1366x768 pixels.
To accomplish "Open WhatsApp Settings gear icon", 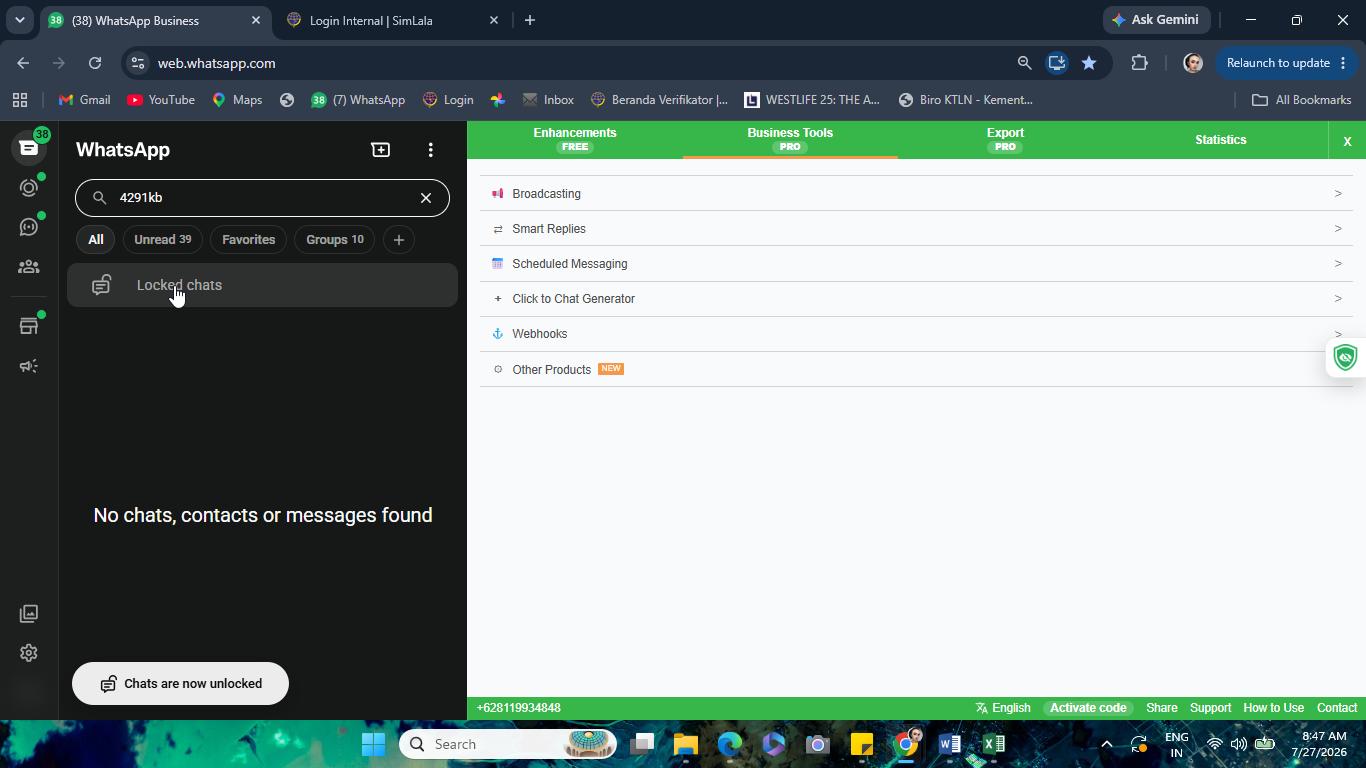I will click(x=28, y=653).
